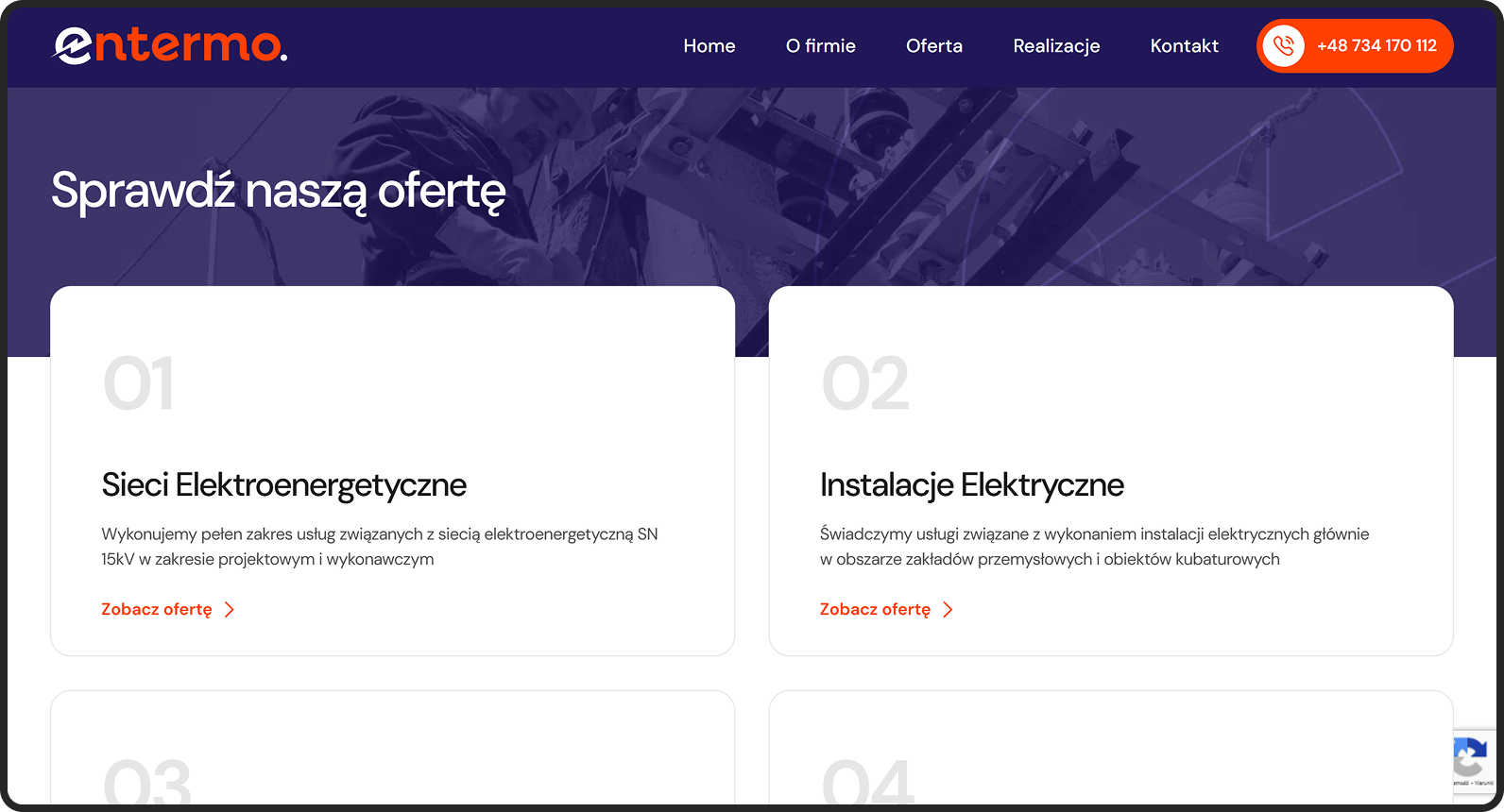Click description text about sieć elektroenergetyczną SN 15kV
The width and height of the screenshot is (1504, 812).
(x=380, y=547)
